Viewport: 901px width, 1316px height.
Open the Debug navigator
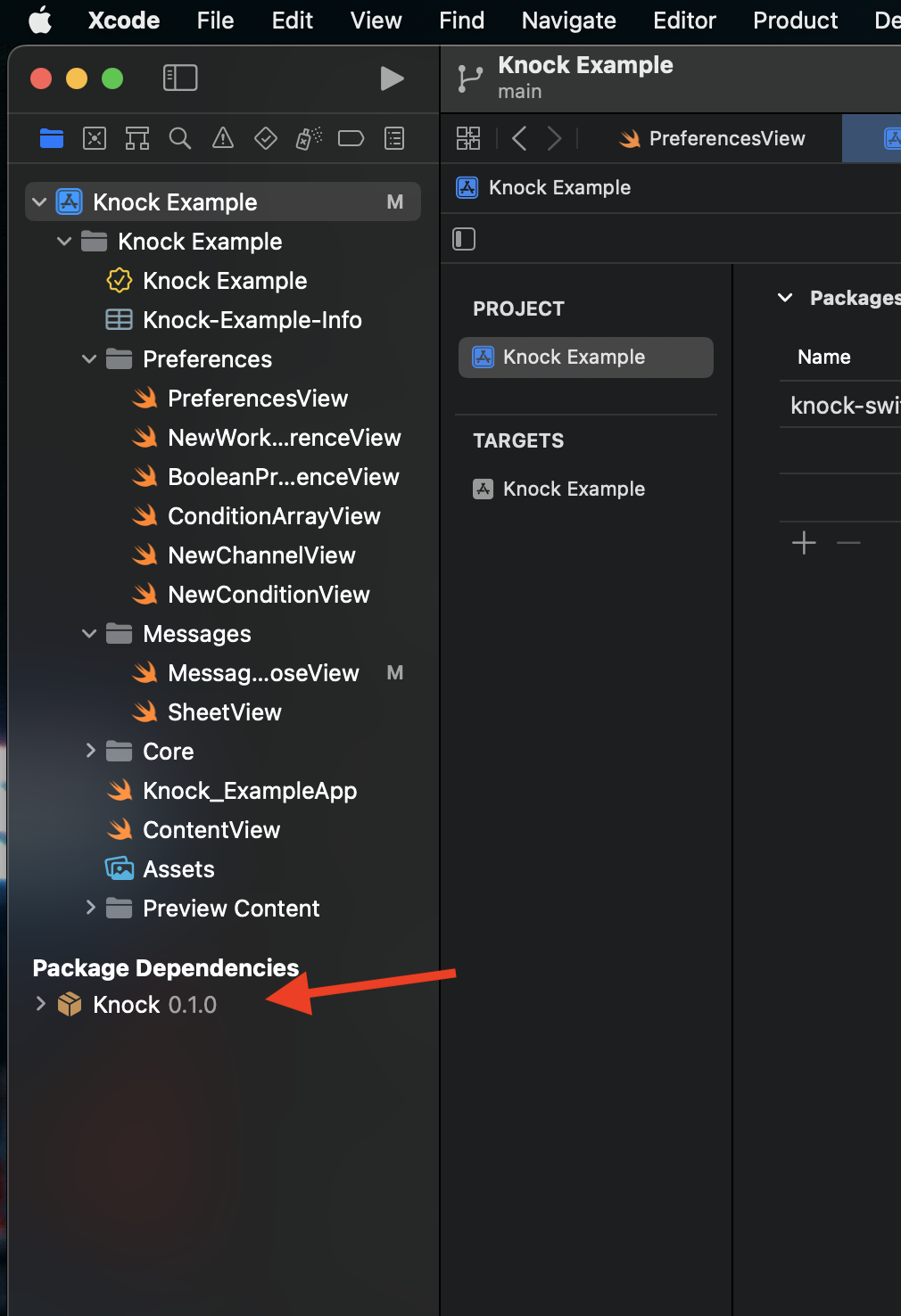pos(308,138)
